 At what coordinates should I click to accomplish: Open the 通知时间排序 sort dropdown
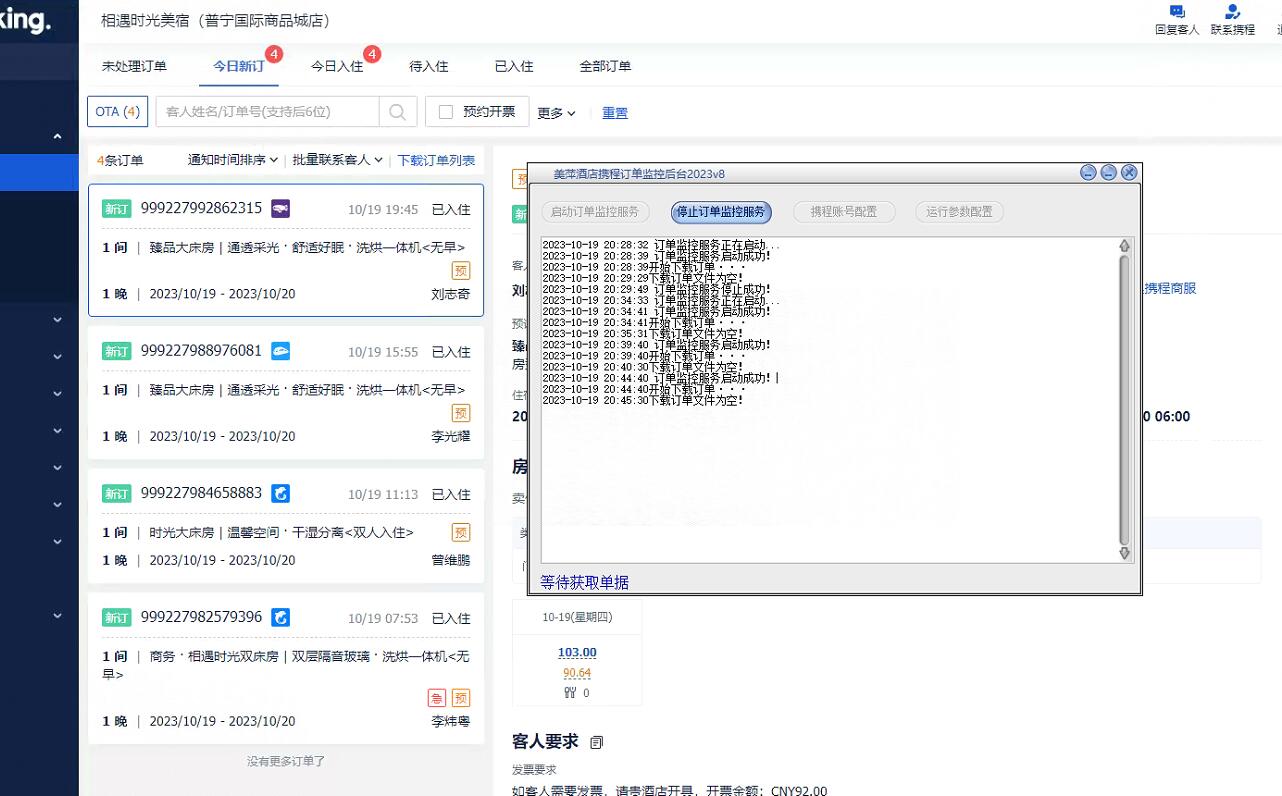coord(232,160)
